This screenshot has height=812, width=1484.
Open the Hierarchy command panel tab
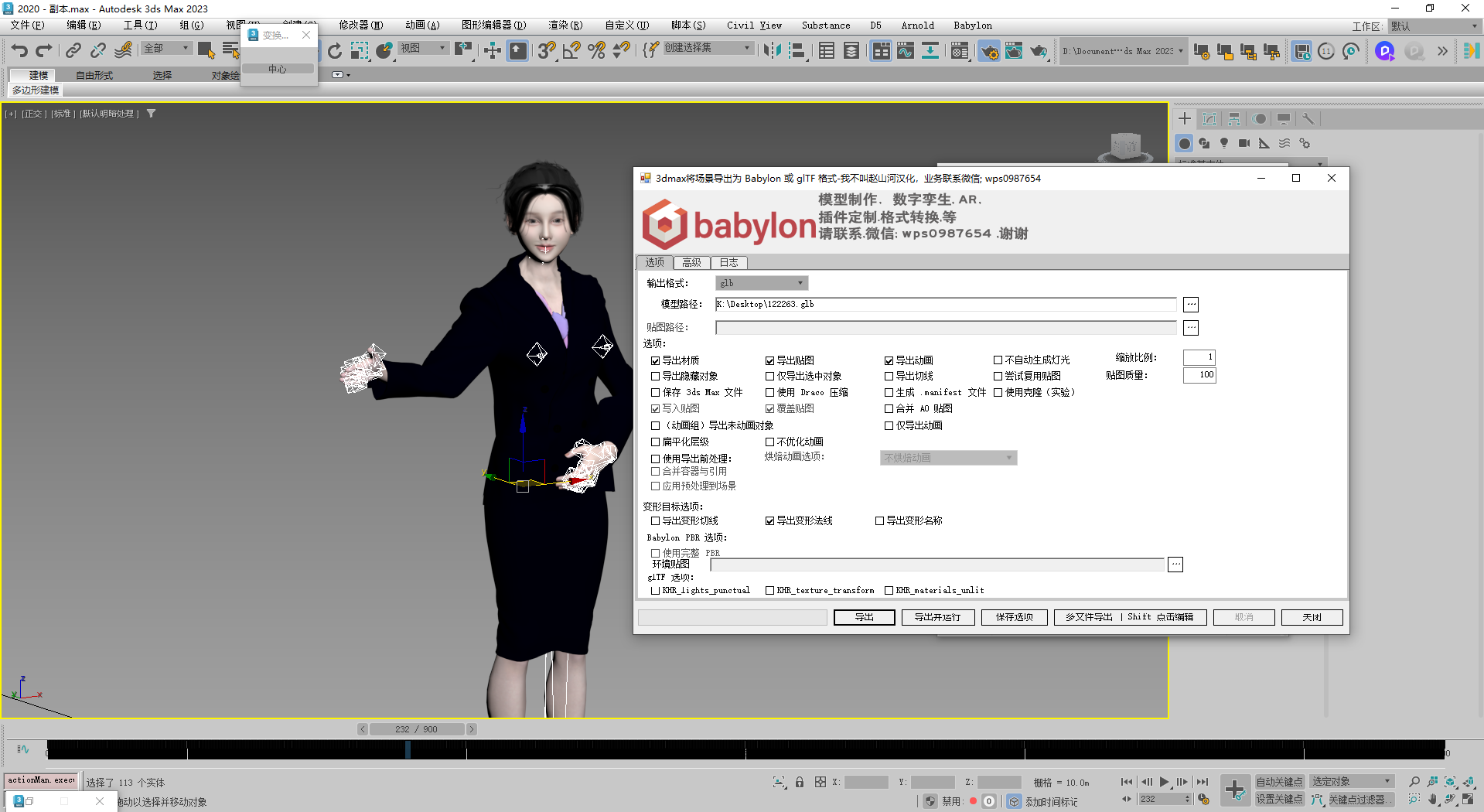(1234, 118)
